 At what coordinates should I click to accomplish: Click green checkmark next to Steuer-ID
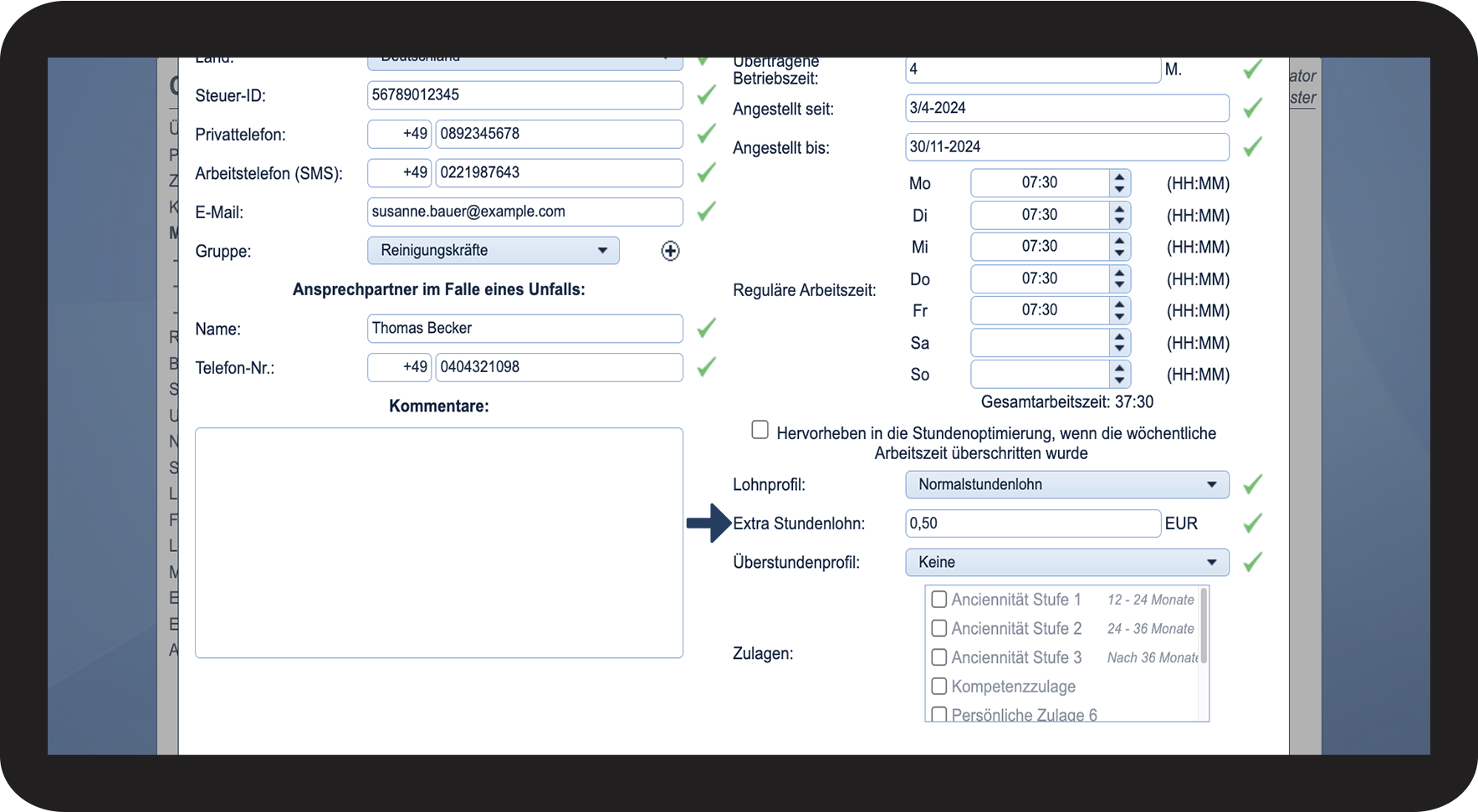[x=707, y=94]
